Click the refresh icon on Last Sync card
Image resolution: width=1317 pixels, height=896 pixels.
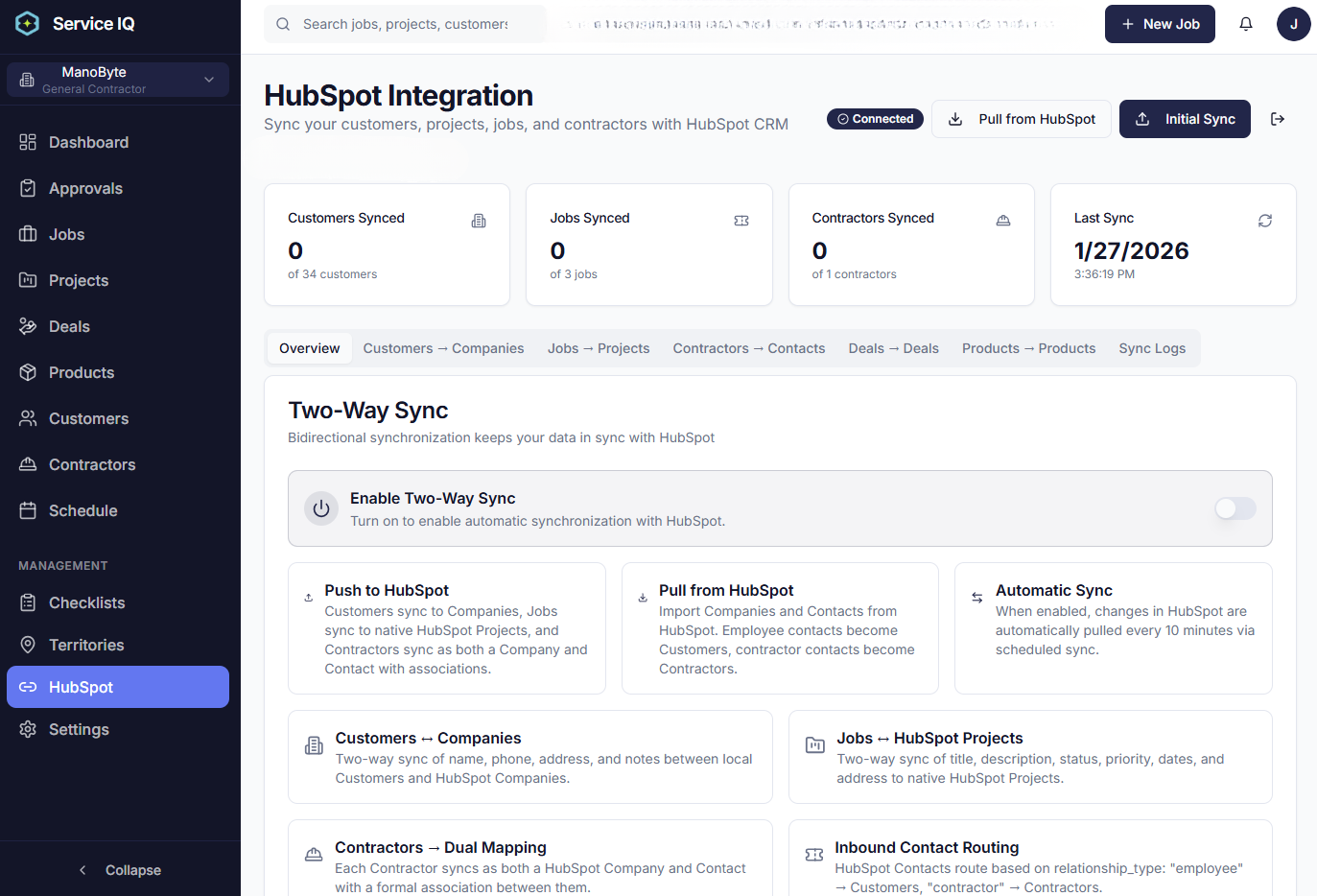point(1265,221)
